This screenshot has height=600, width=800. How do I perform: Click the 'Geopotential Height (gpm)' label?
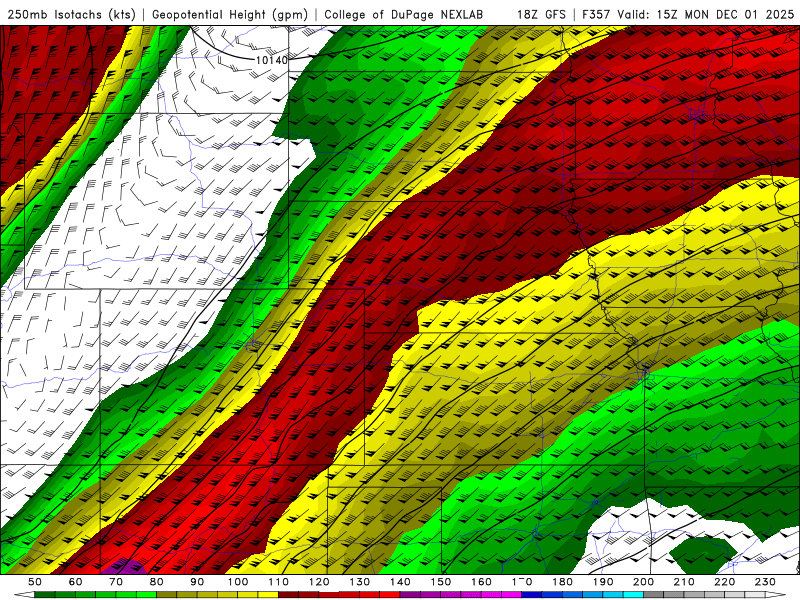[230, 14]
